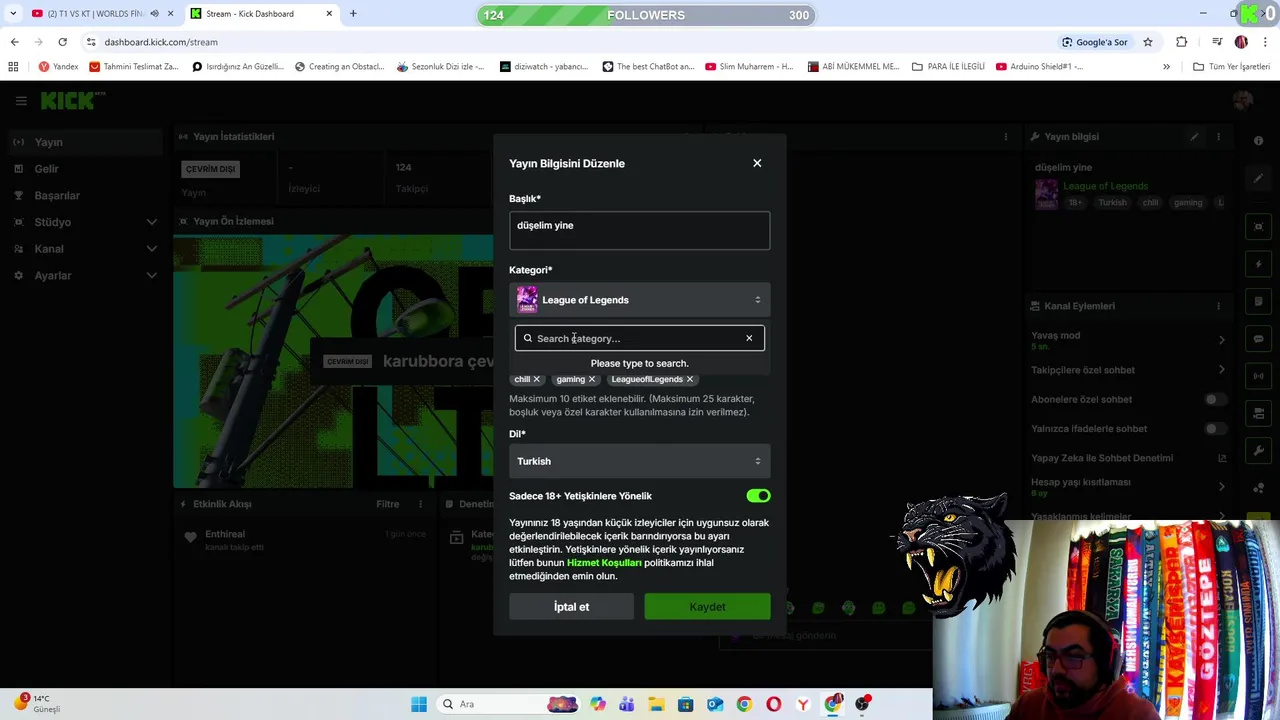Remove the chill tag
This screenshot has height=720, width=1280.
(536, 379)
